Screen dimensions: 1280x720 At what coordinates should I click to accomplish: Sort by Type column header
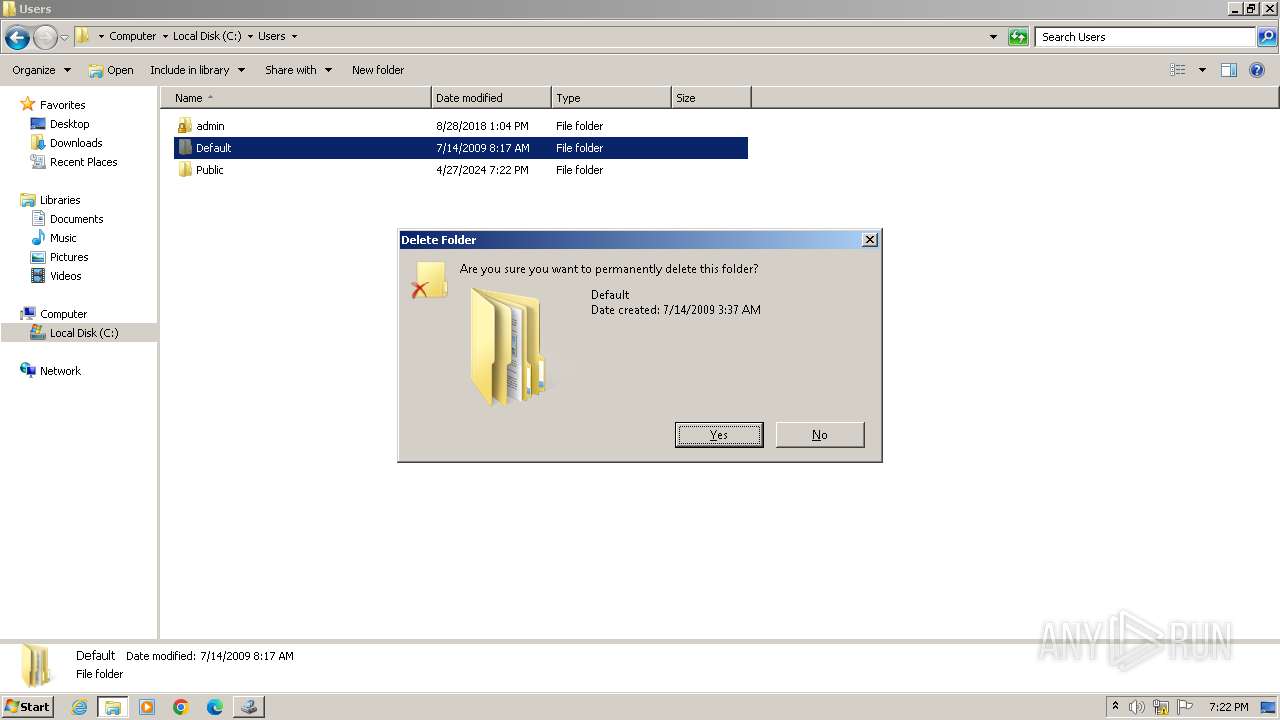click(x=611, y=98)
